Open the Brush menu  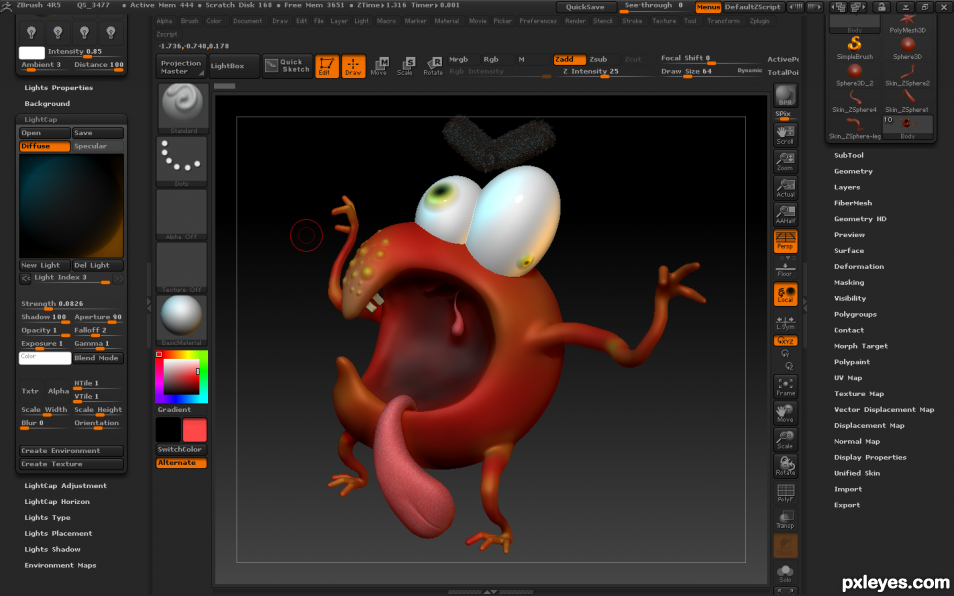click(189, 21)
